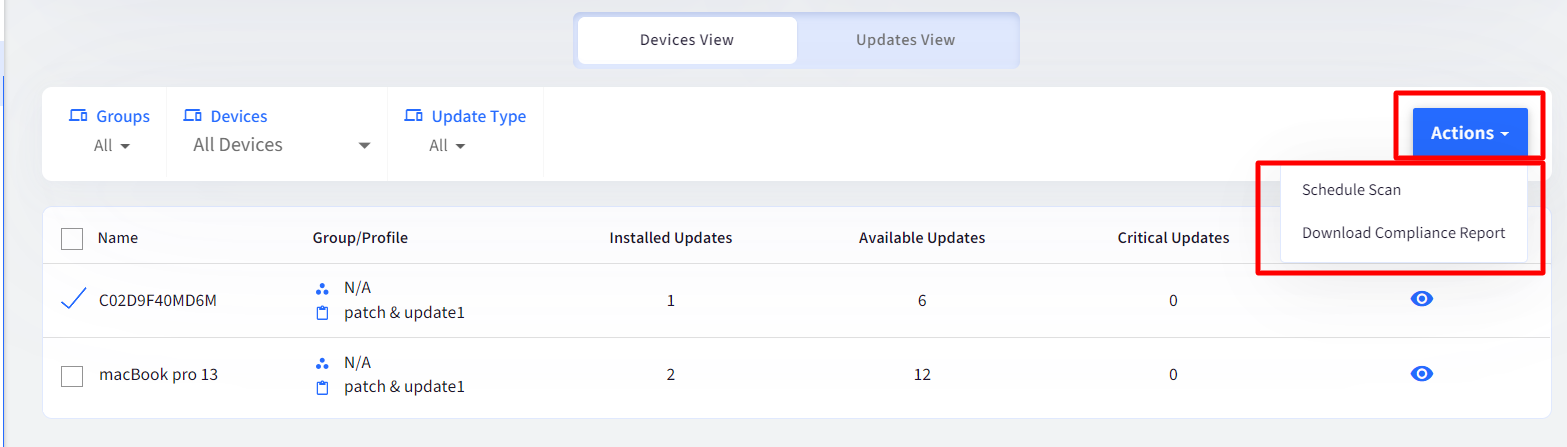Select Download Compliance Report option
This screenshot has height=447, width=1567.
(x=1403, y=233)
